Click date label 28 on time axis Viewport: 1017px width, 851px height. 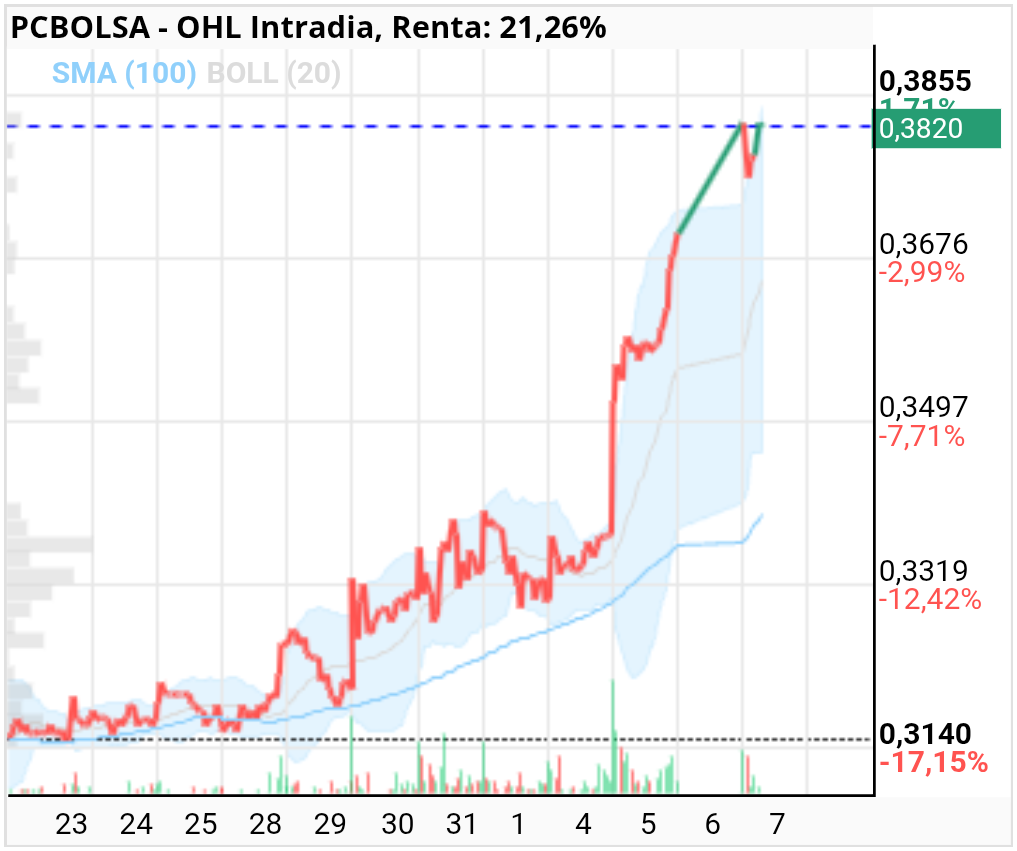click(x=265, y=824)
